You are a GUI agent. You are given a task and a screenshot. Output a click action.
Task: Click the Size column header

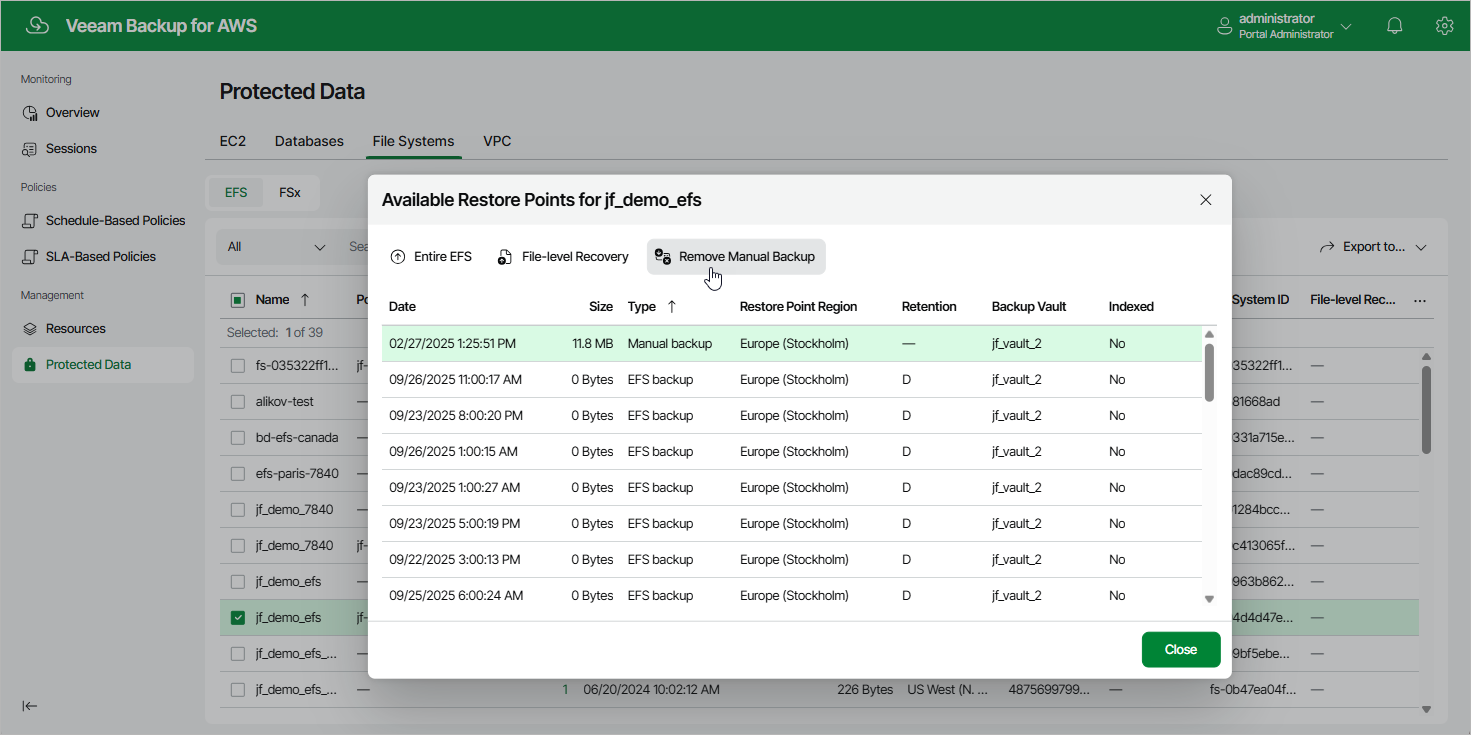[601, 307]
